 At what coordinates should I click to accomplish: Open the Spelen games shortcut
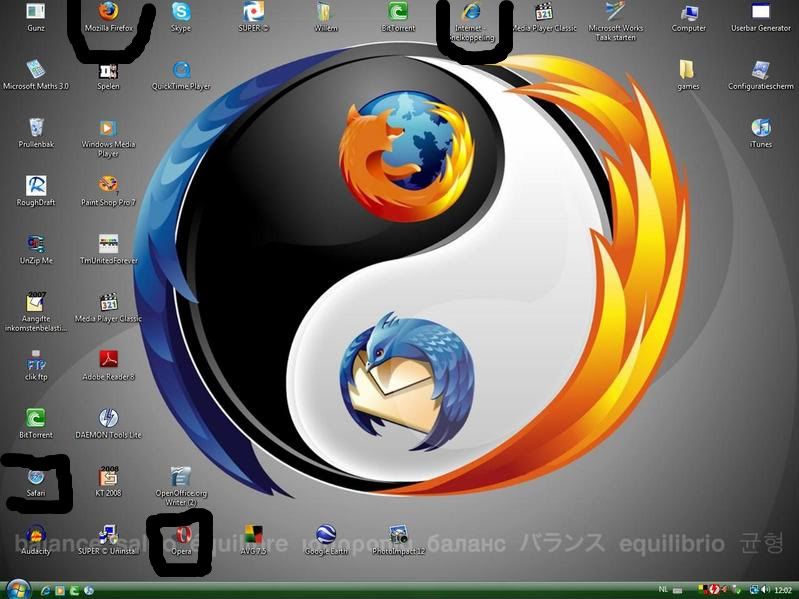pos(109,76)
